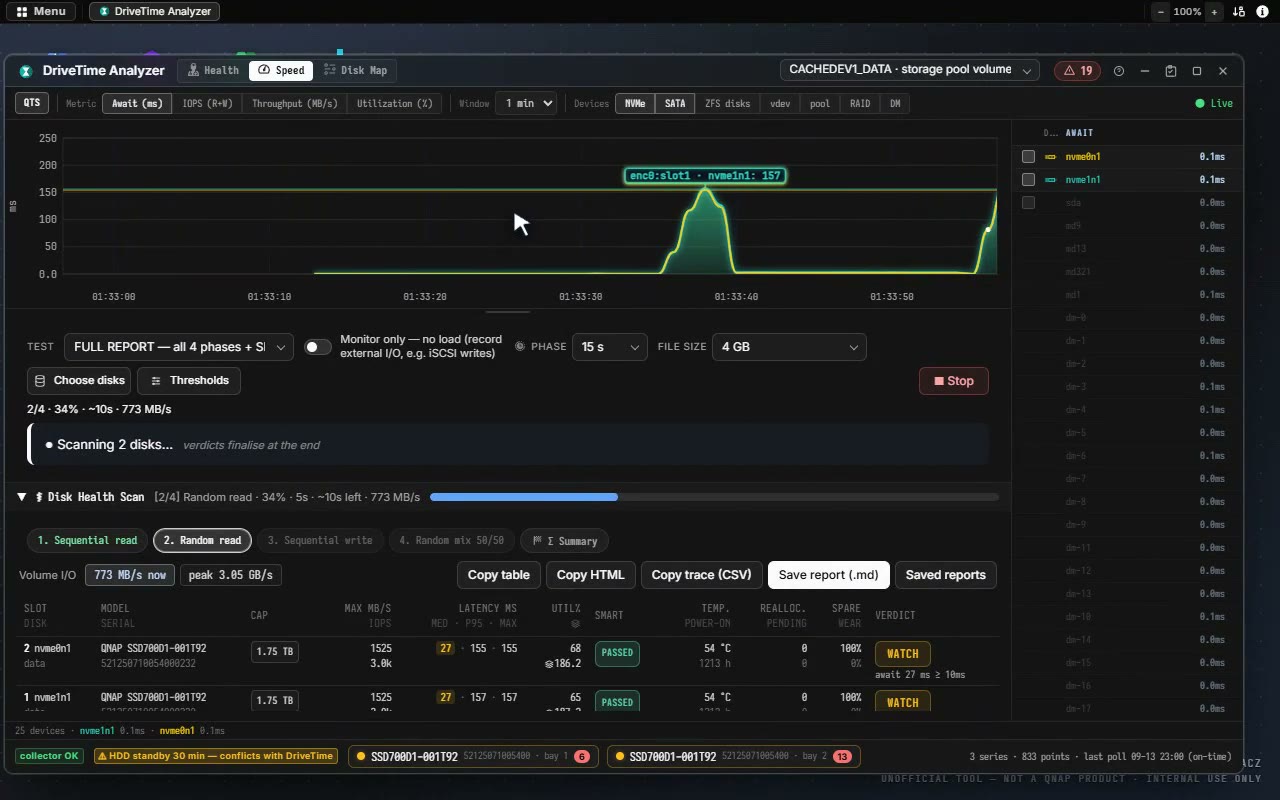Click Save report (.md) button
Image resolution: width=1280 pixels, height=800 pixels.
click(x=828, y=575)
